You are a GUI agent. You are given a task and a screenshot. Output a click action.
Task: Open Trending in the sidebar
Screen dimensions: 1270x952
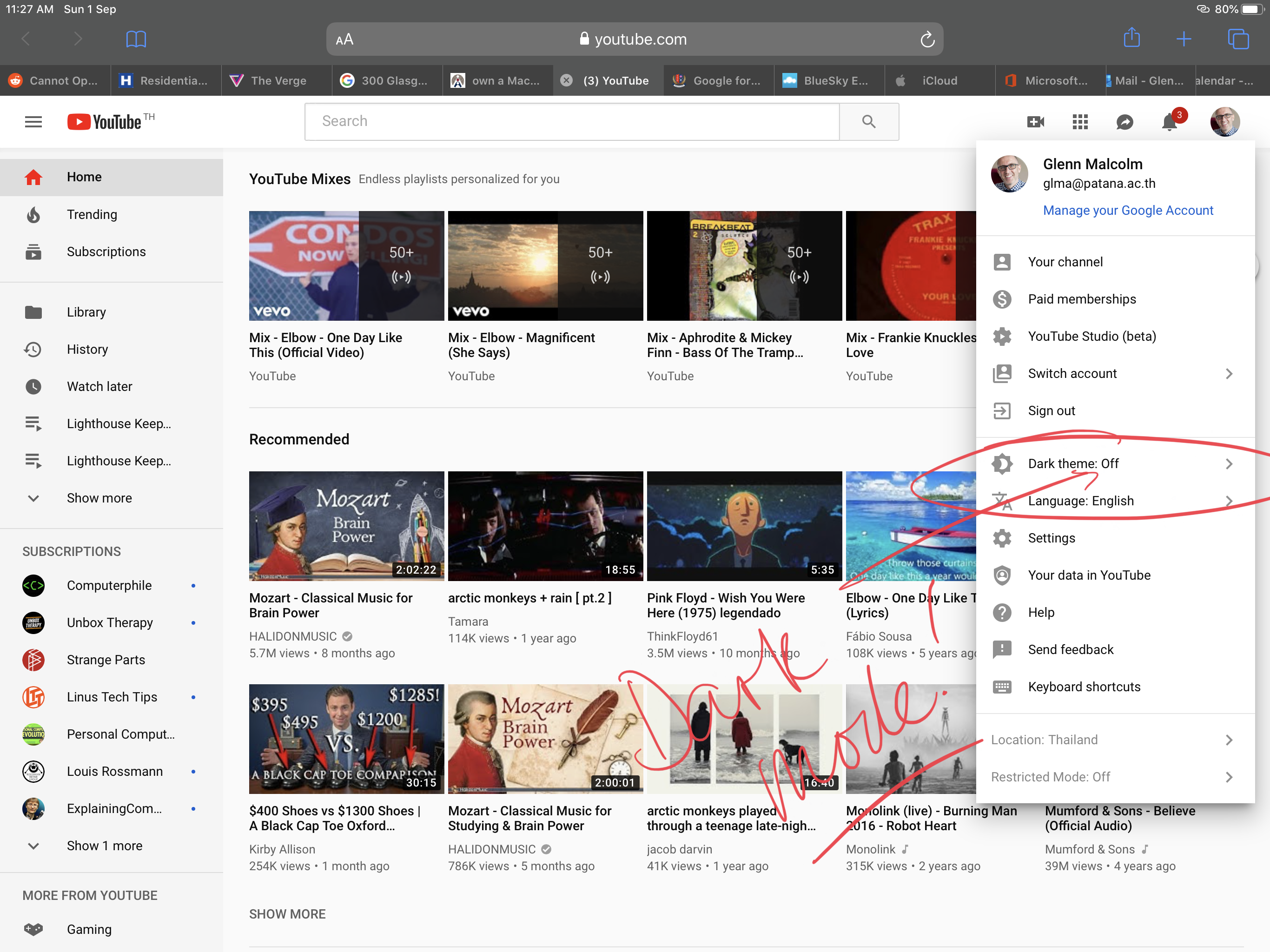(x=112, y=214)
